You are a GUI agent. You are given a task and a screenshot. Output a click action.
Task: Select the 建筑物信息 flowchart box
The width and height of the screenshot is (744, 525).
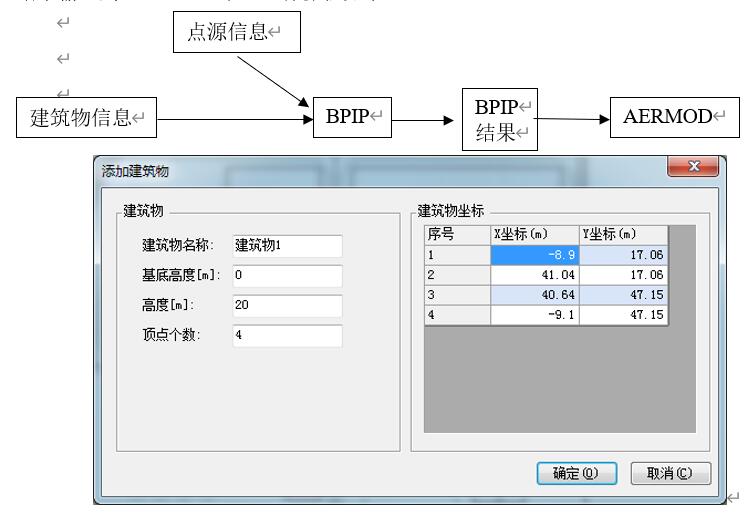pyautogui.click(x=87, y=118)
